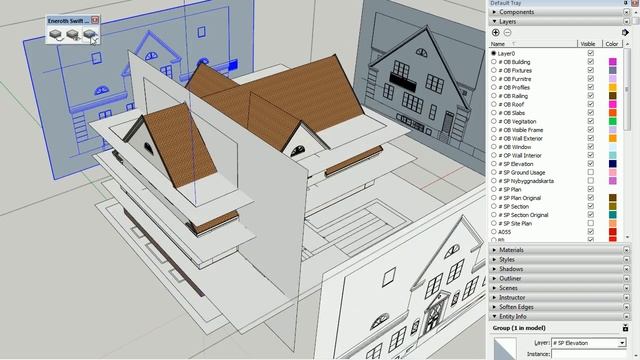The width and height of the screenshot is (640, 360).
Task: Close the Materials panel with its X icon
Action: 626,250
